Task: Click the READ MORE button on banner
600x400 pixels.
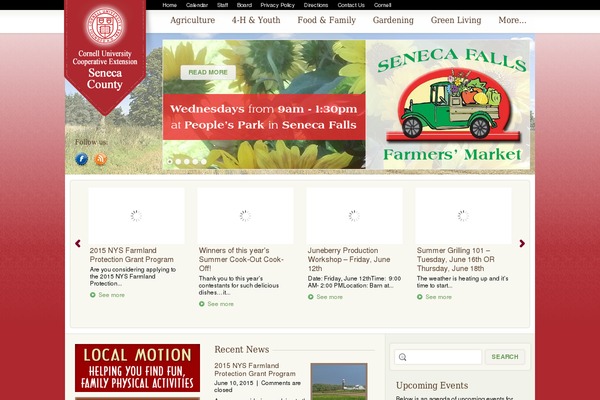Action: pyautogui.click(x=208, y=72)
